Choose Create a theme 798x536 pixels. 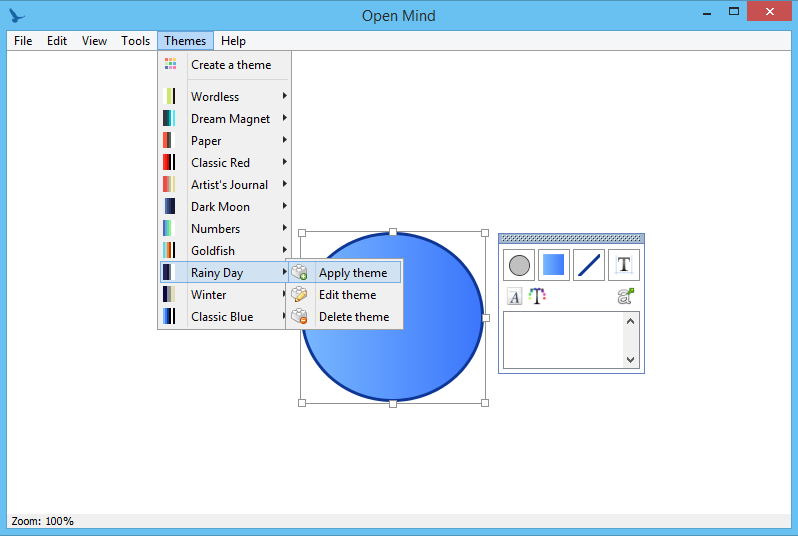pos(224,65)
